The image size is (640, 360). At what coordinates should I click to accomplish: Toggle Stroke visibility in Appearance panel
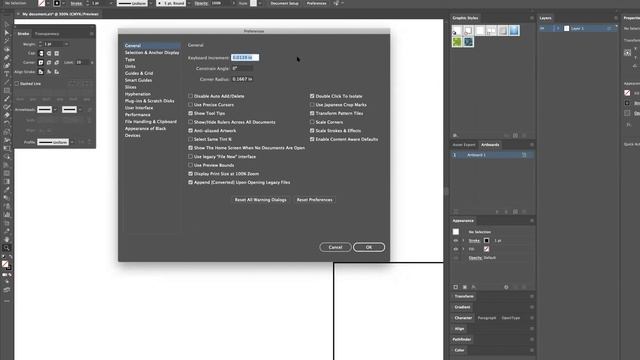(x=456, y=241)
